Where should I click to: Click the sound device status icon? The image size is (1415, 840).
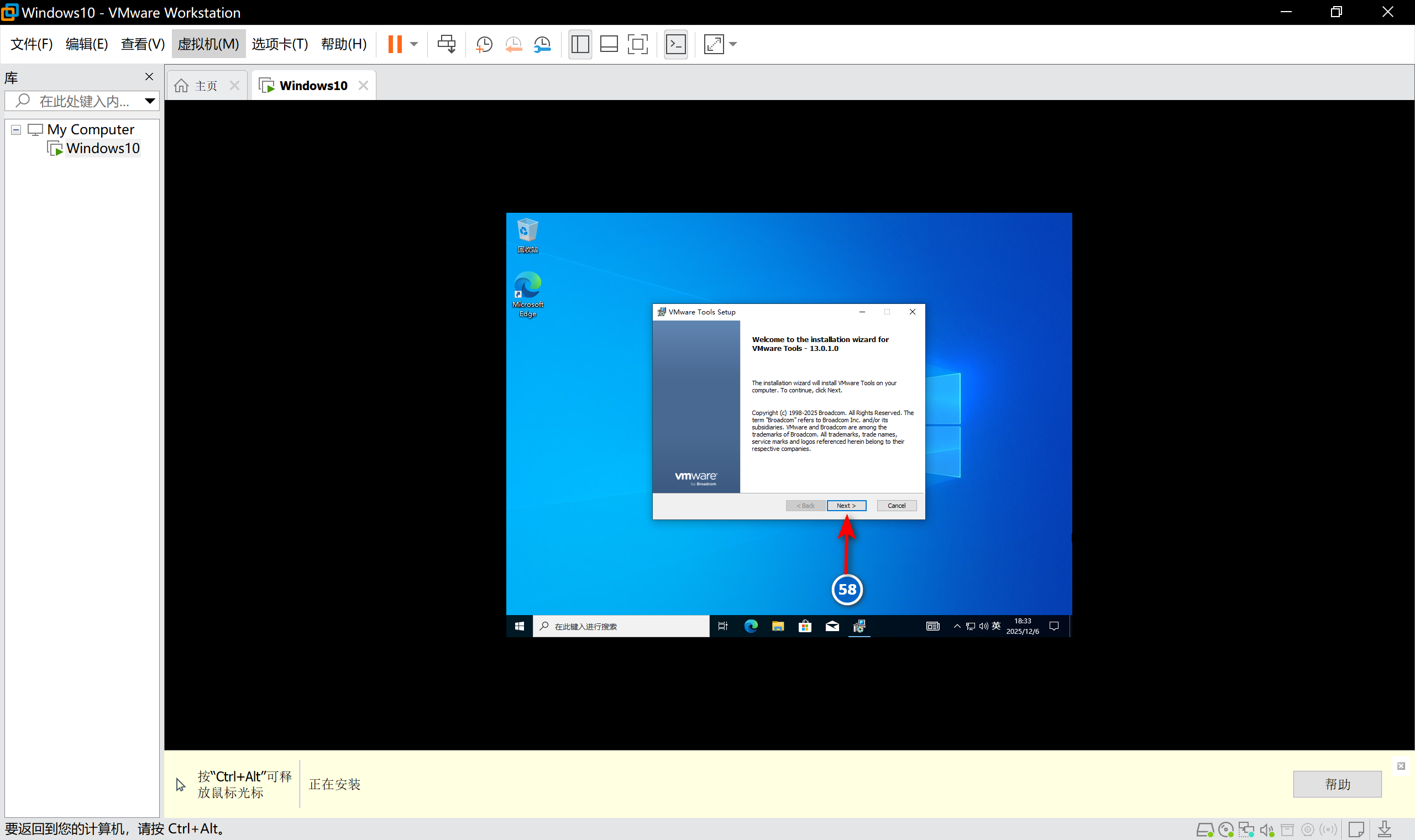point(1267,830)
